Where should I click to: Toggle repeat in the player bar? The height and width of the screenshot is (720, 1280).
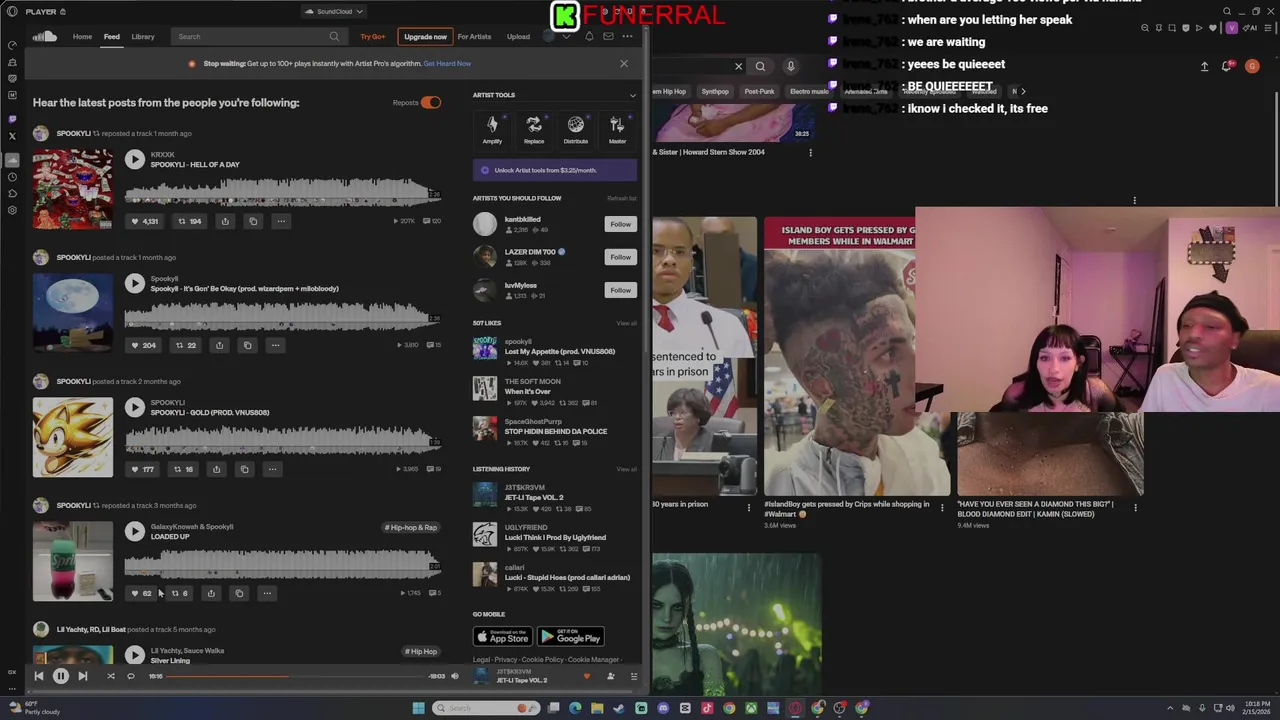pyautogui.click(x=130, y=677)
